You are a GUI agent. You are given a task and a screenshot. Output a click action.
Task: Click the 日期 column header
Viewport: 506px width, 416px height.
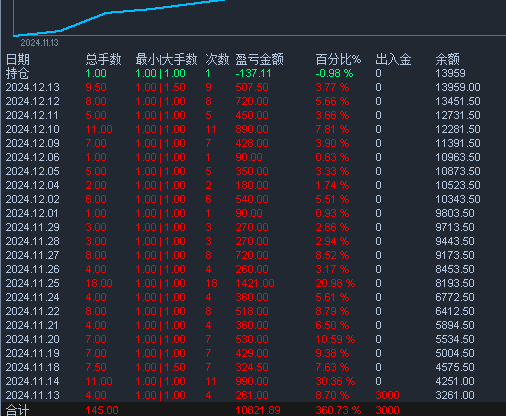pos(18,59)
